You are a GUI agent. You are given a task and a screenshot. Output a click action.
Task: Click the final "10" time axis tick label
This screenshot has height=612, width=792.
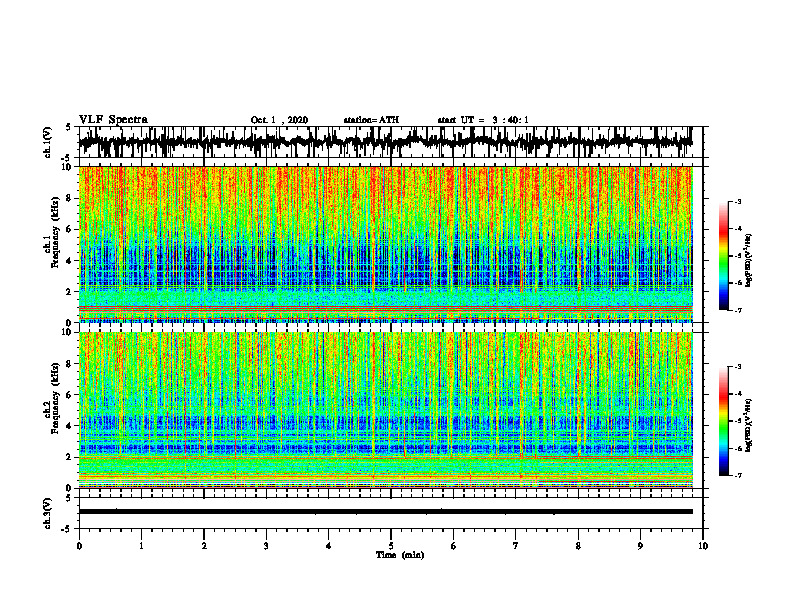pyautogui.click(x=703, y=546)
